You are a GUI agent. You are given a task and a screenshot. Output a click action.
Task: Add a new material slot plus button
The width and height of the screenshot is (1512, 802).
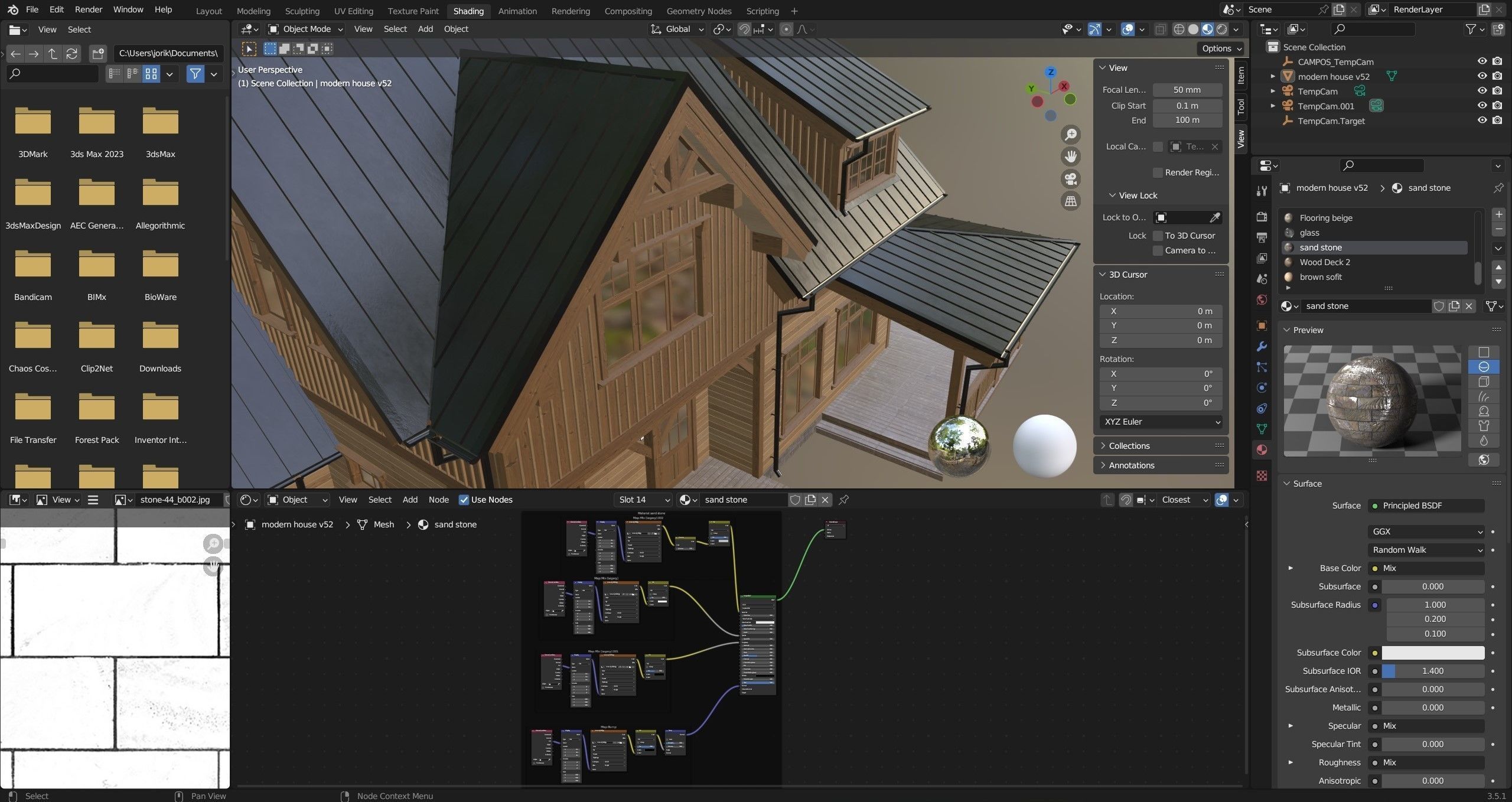pos(1498,214)
